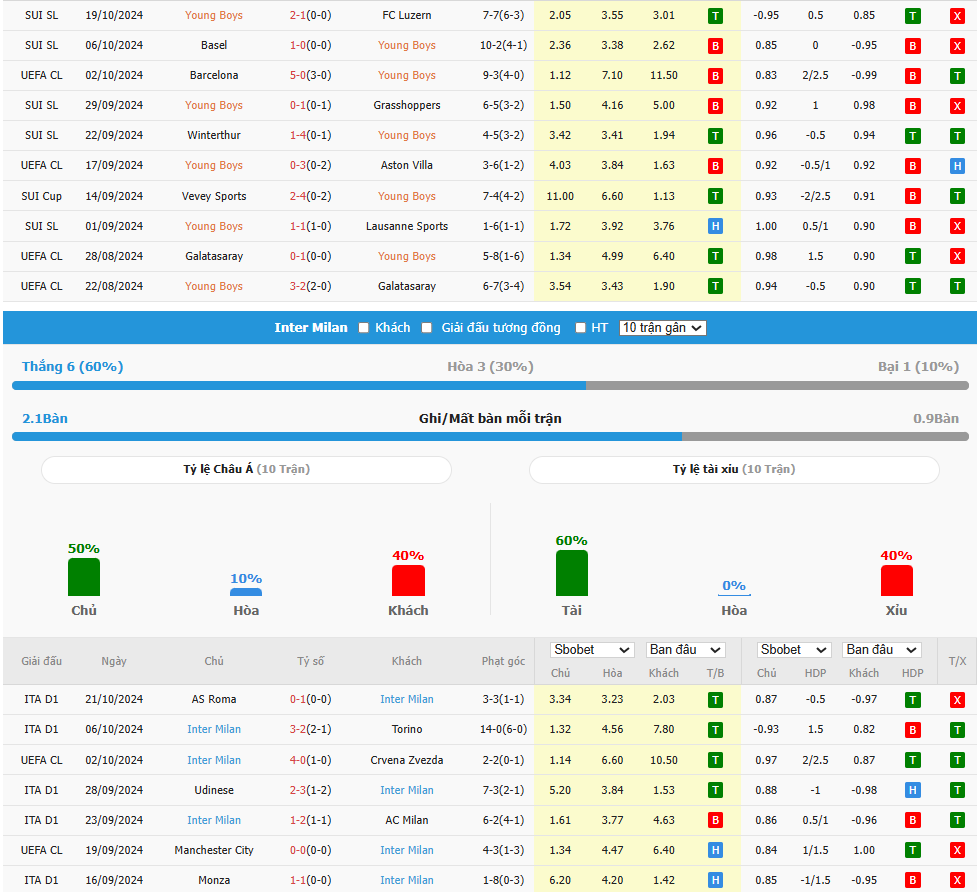Open the first Ban đầu dropdown
The image size is (977, 892).
685,650
